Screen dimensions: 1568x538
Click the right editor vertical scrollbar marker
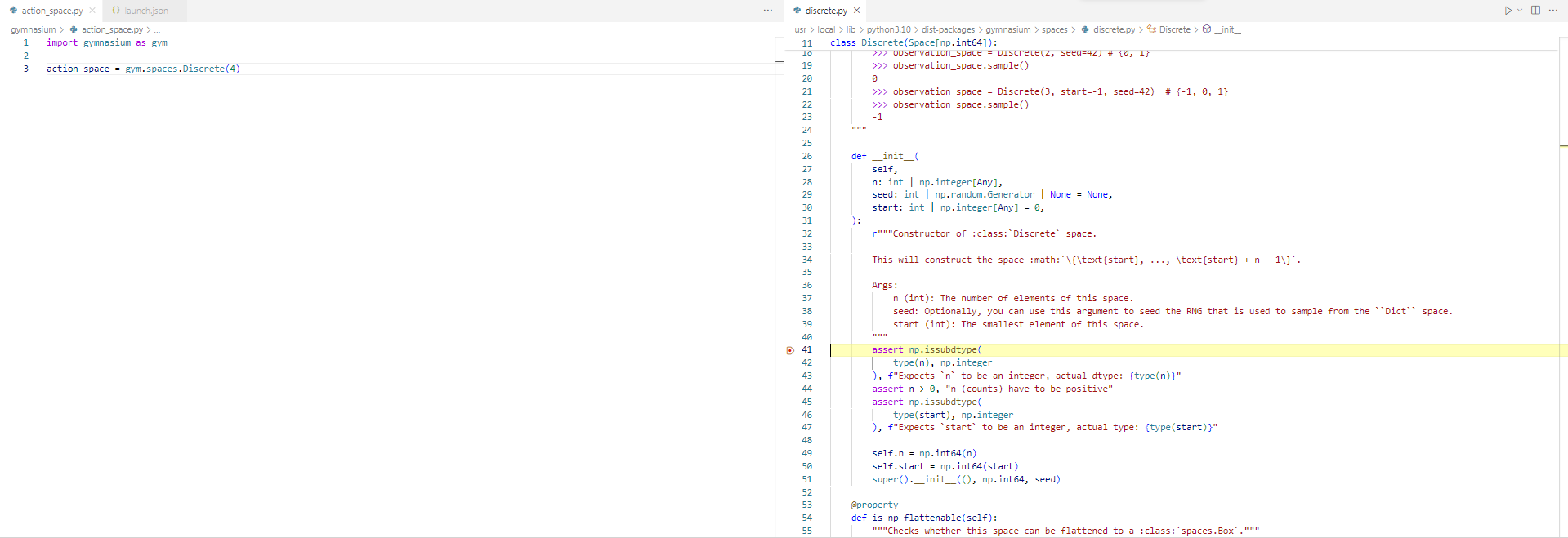1563,146
